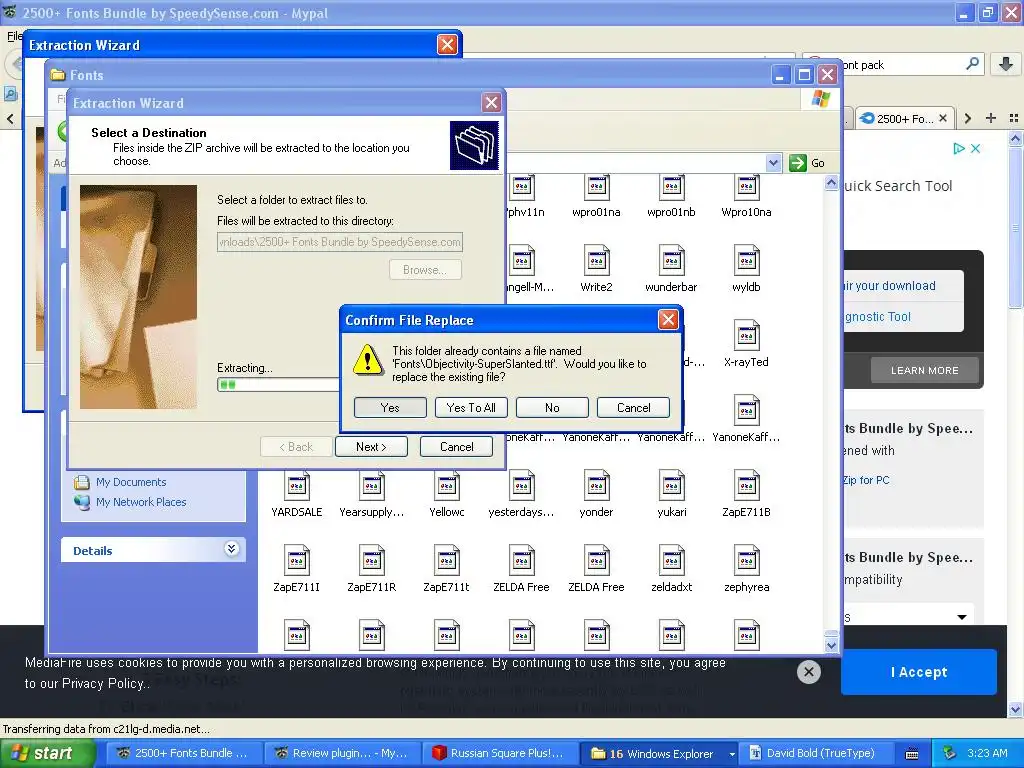Click the Fonts window scroll down arrow
The height and width of the screenshot is (768, 1024).
[x=831, y=645]
